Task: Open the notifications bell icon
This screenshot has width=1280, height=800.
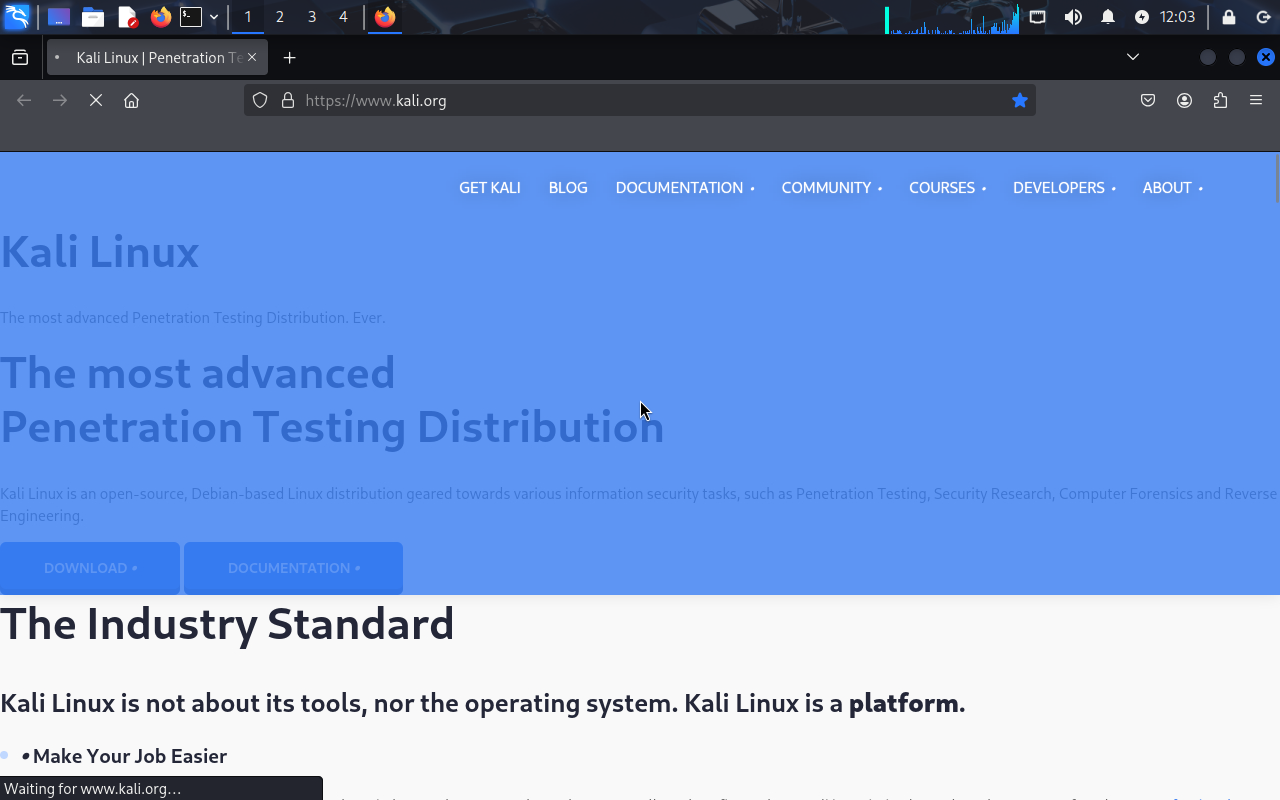Action: point(1108,17)
